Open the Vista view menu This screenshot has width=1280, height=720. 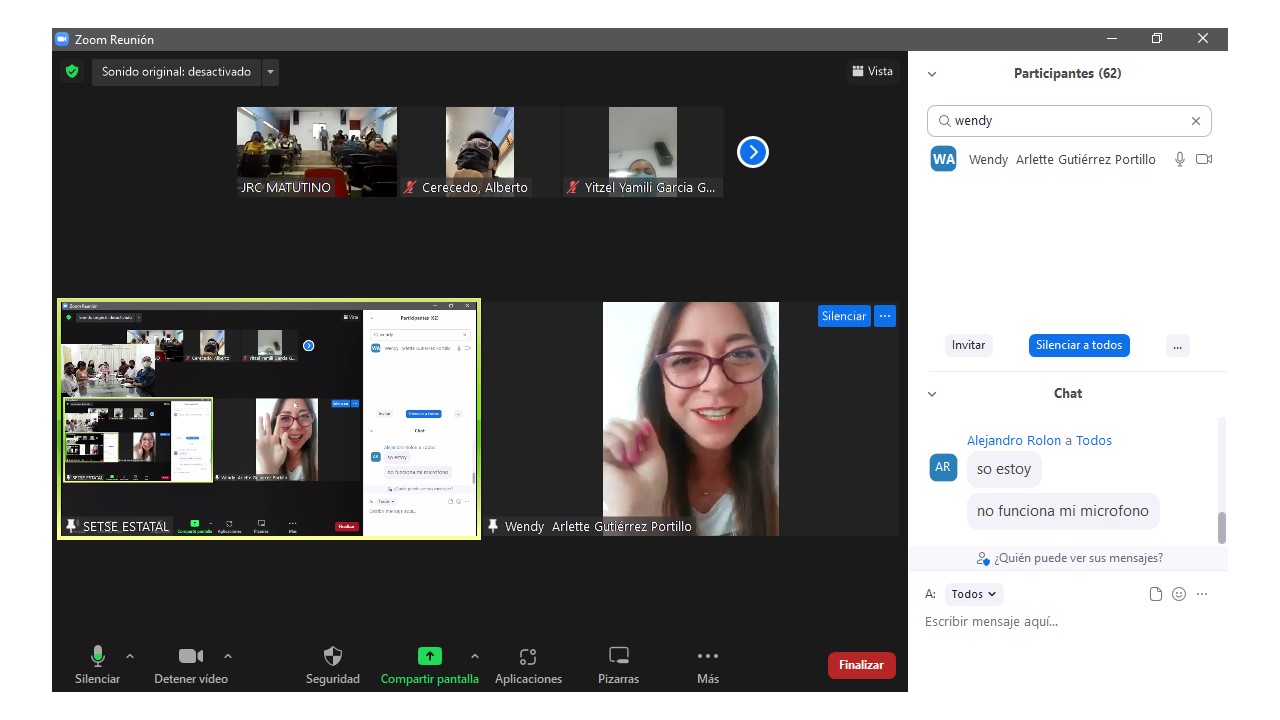point(872,71)
